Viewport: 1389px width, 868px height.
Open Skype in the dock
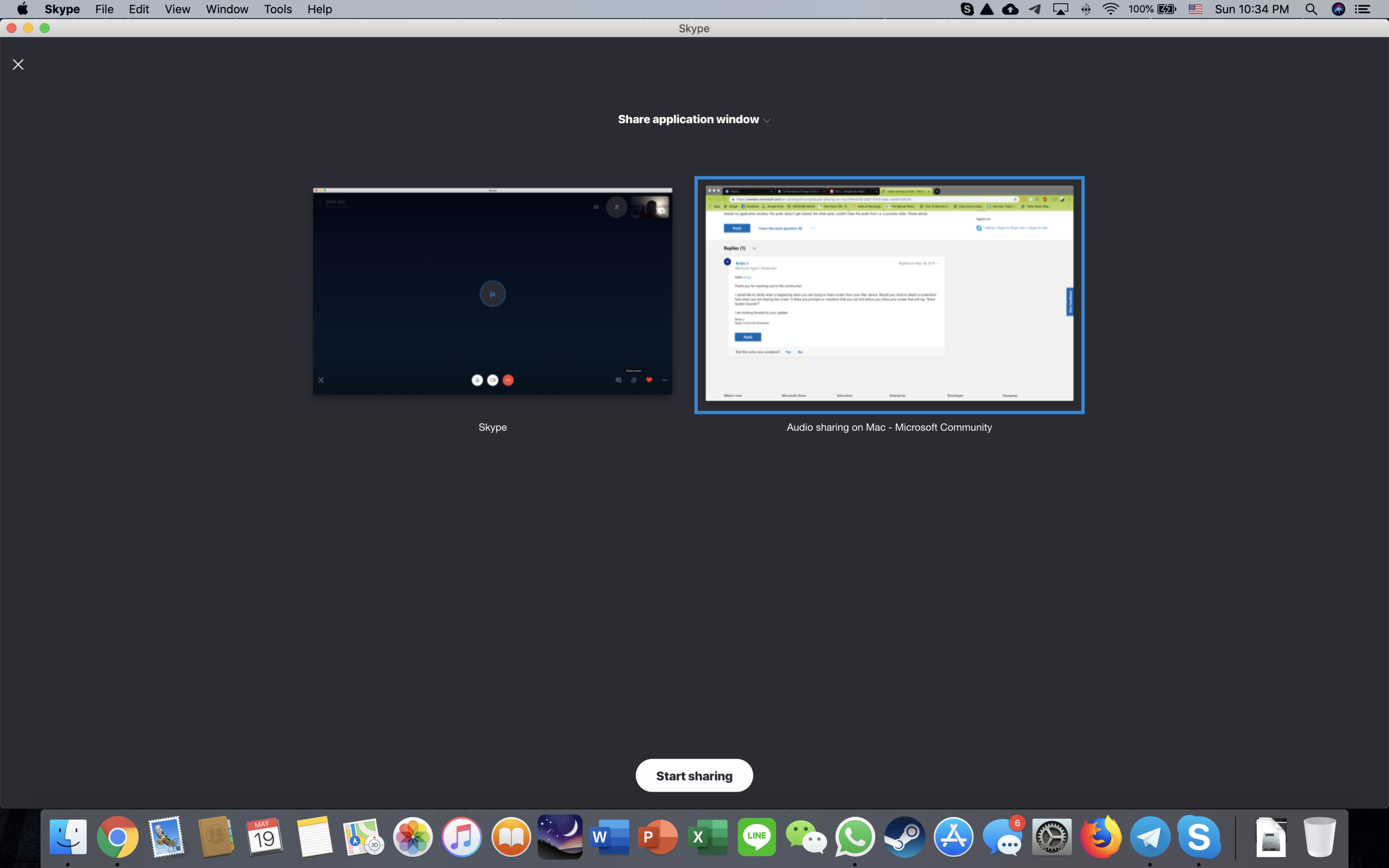(1197, 837)
